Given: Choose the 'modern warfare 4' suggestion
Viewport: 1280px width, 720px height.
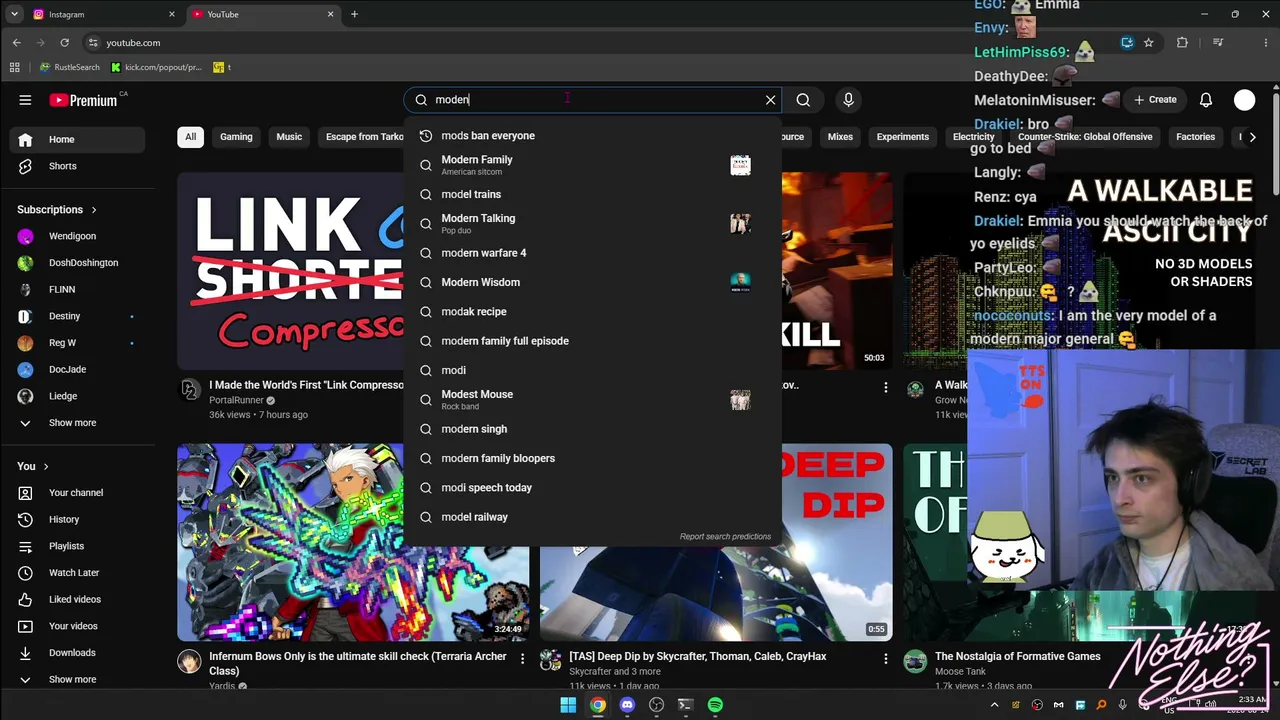Looking at the screenshot, I should coord(593,253).
